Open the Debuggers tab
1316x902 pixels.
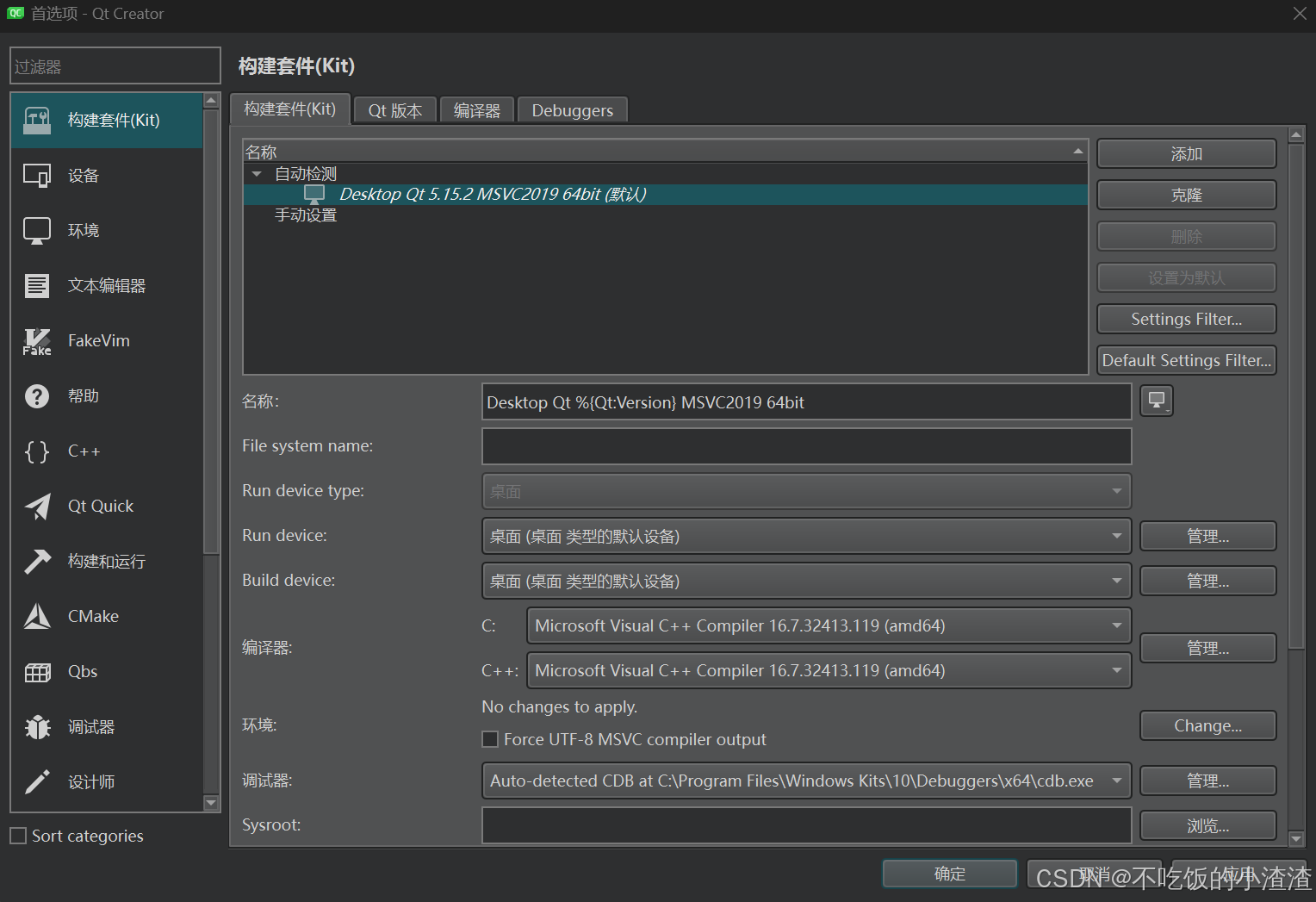click(x=572, y=109)
